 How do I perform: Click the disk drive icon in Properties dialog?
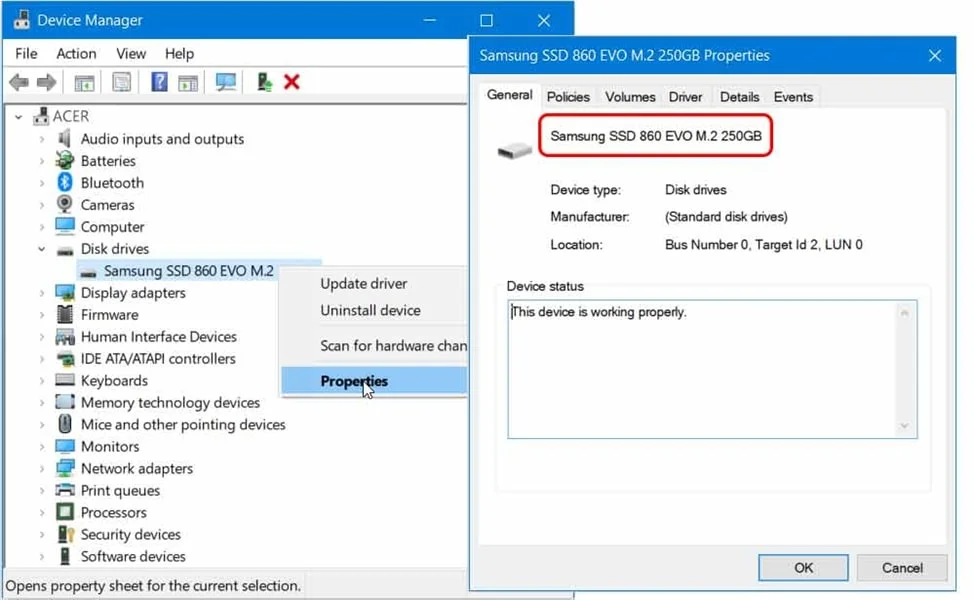click(x=514, y=150)
